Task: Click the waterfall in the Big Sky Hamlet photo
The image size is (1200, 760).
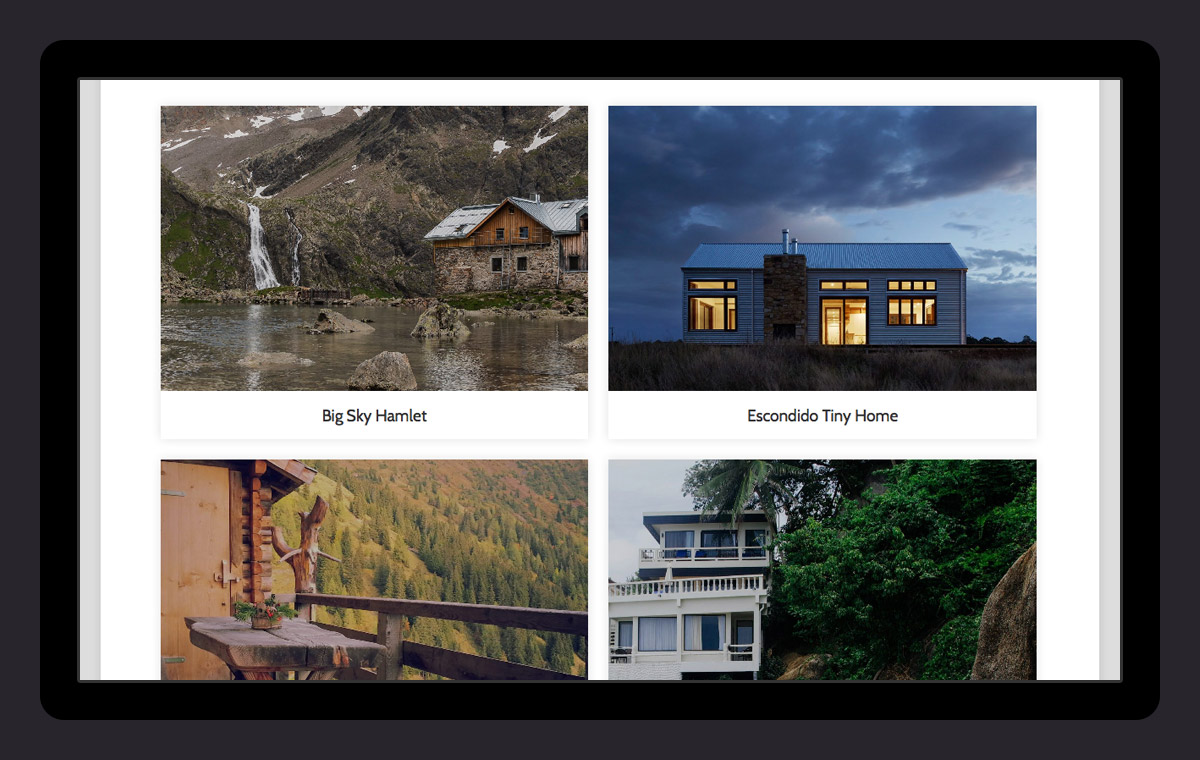Action: (261, 247)
